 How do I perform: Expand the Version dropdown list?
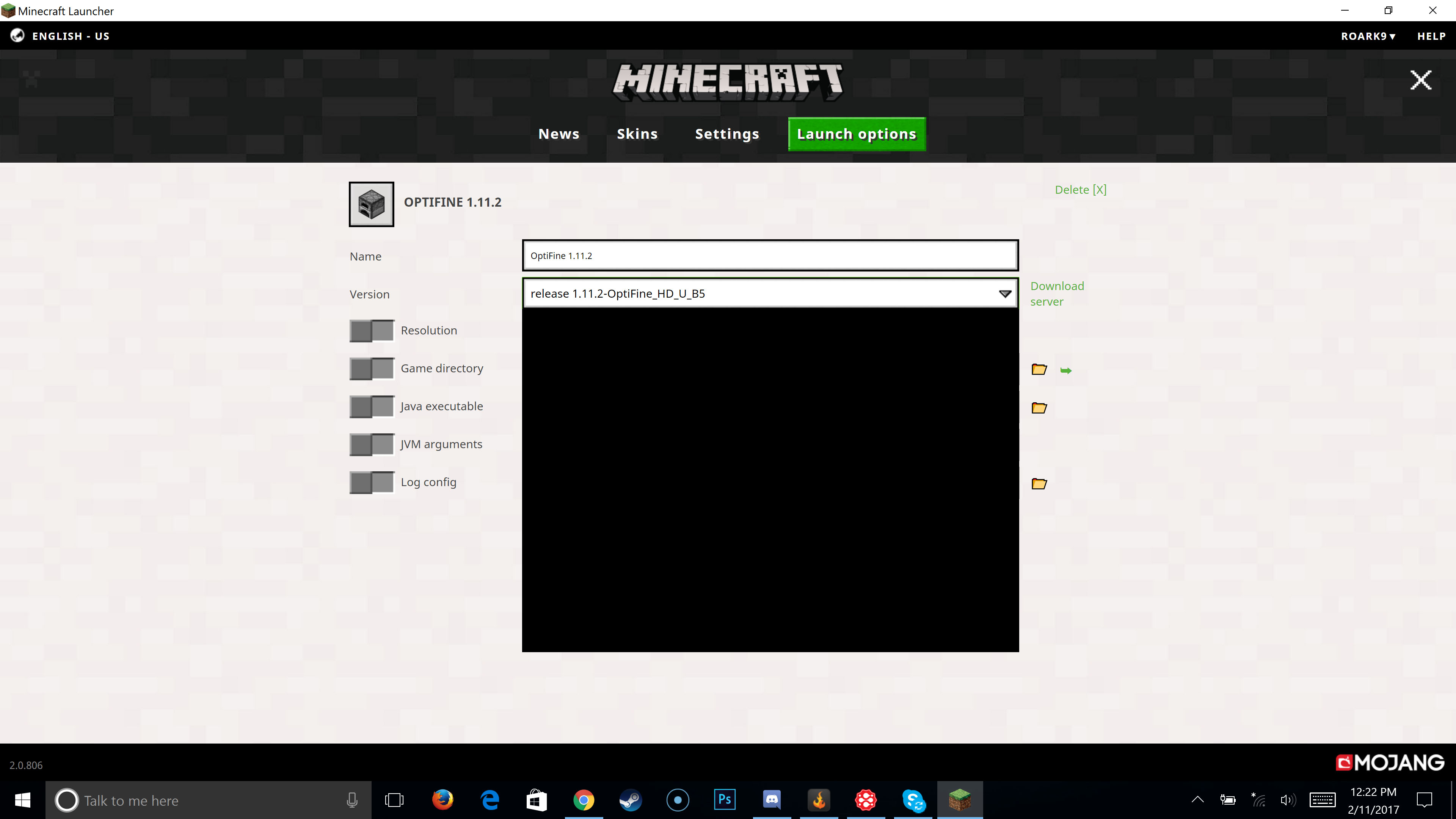(x=1004, y=294)
